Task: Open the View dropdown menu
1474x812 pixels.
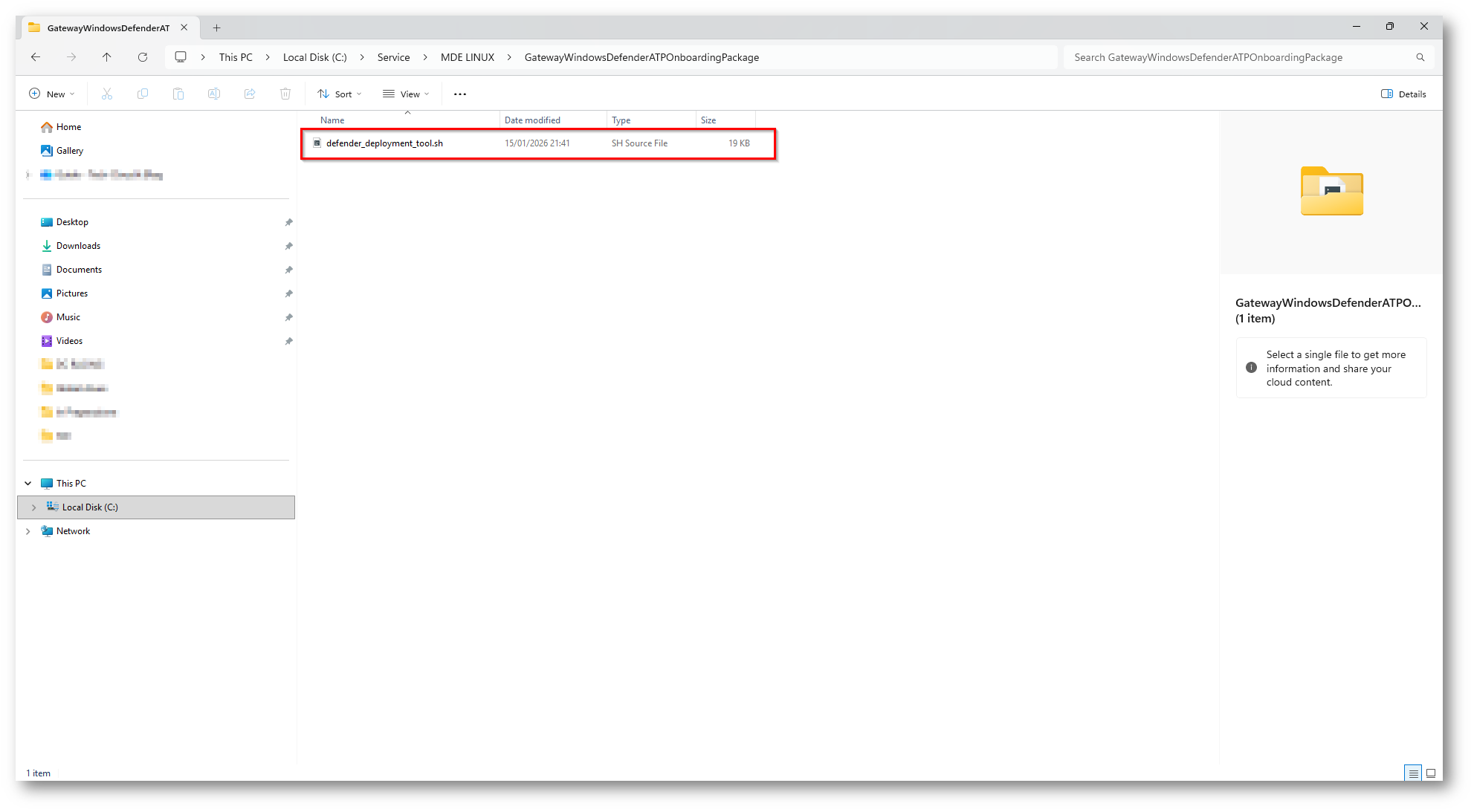Action: [x=406, y=94]
